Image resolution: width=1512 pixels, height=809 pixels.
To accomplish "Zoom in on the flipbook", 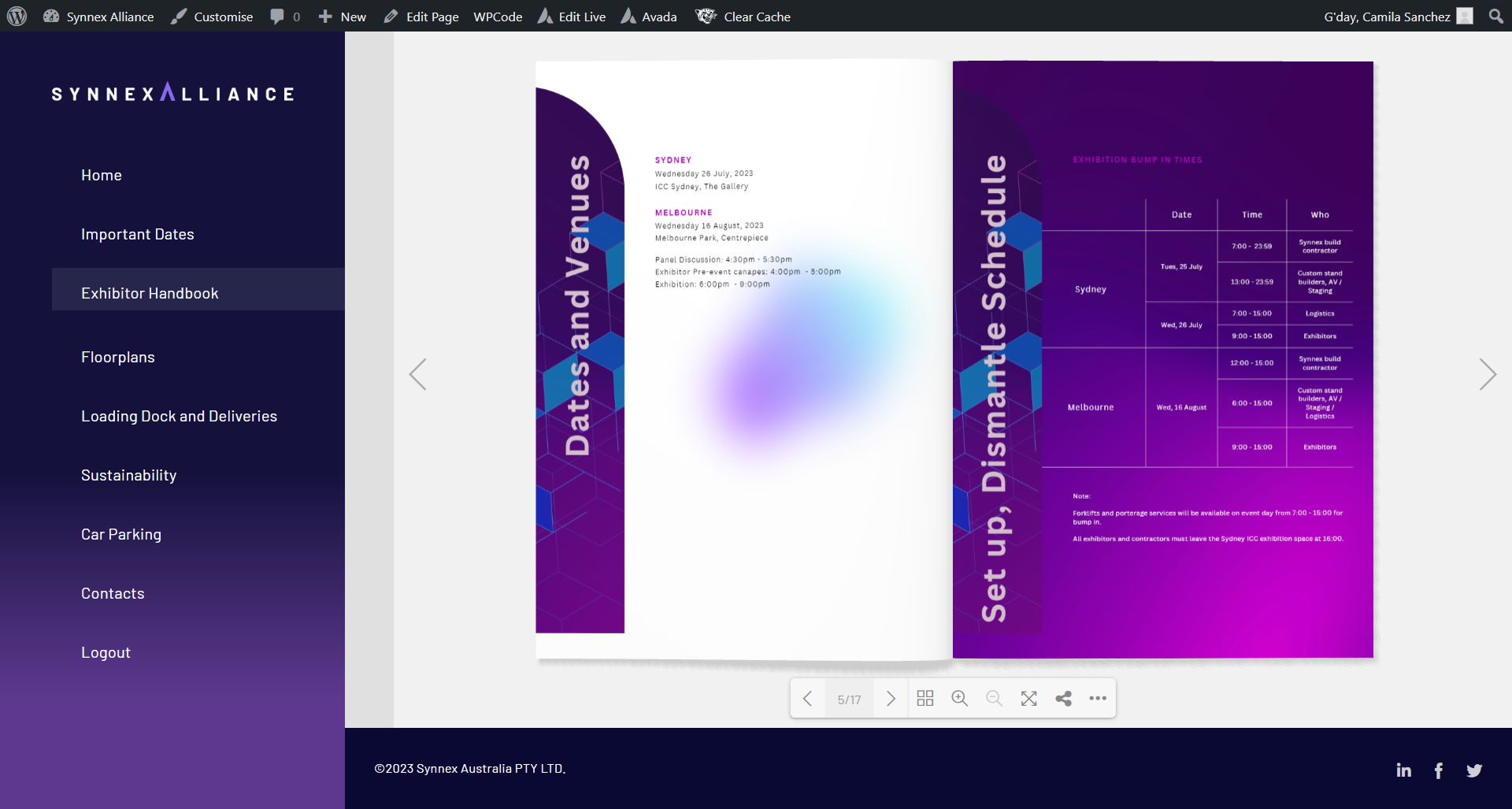I will coord(960,699).
